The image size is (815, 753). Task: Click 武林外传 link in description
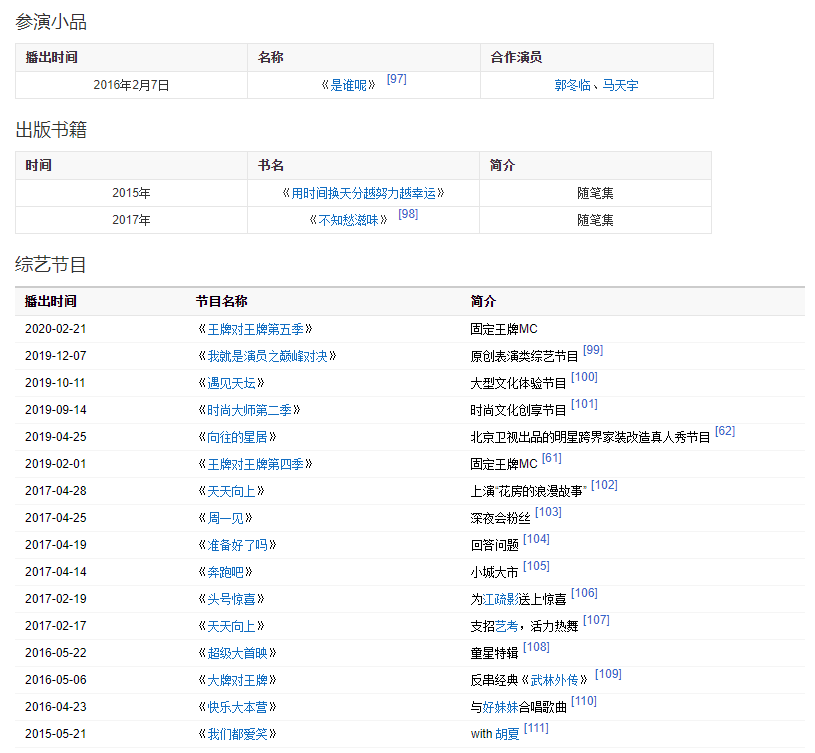554,680
